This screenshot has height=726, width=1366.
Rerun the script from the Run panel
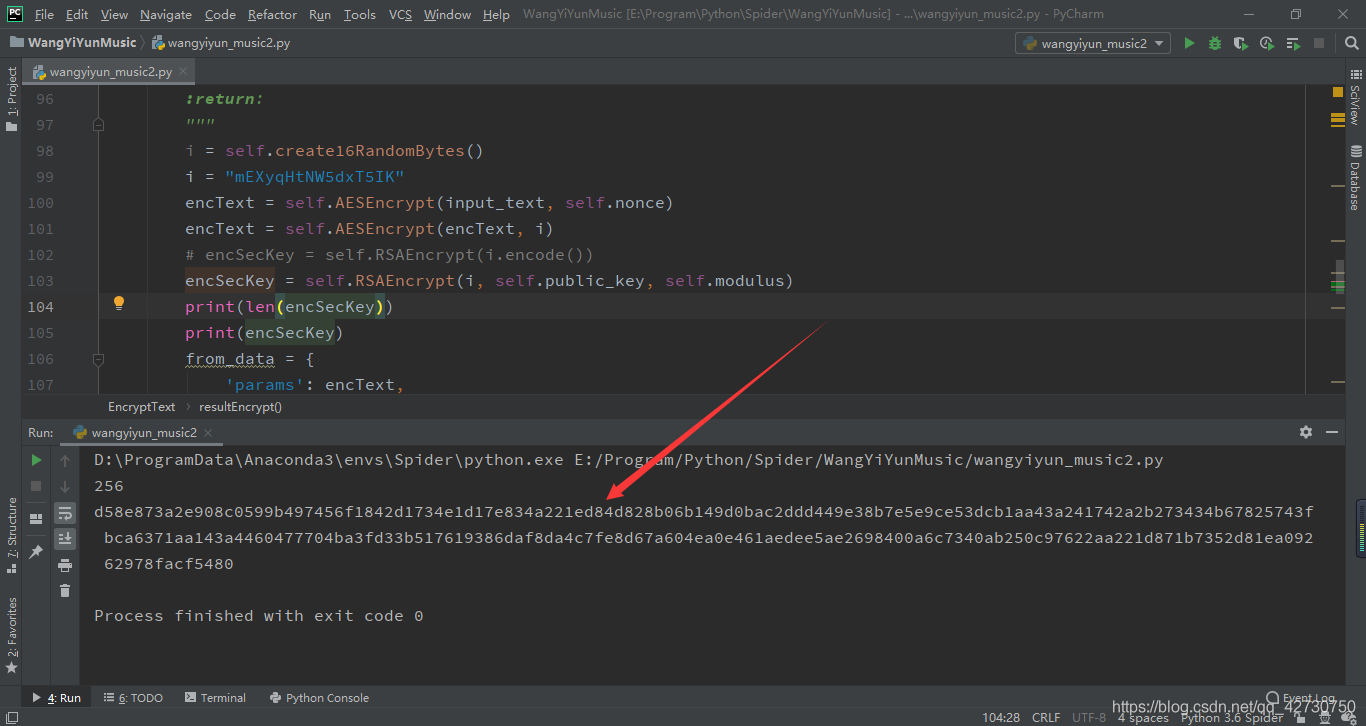36,460
